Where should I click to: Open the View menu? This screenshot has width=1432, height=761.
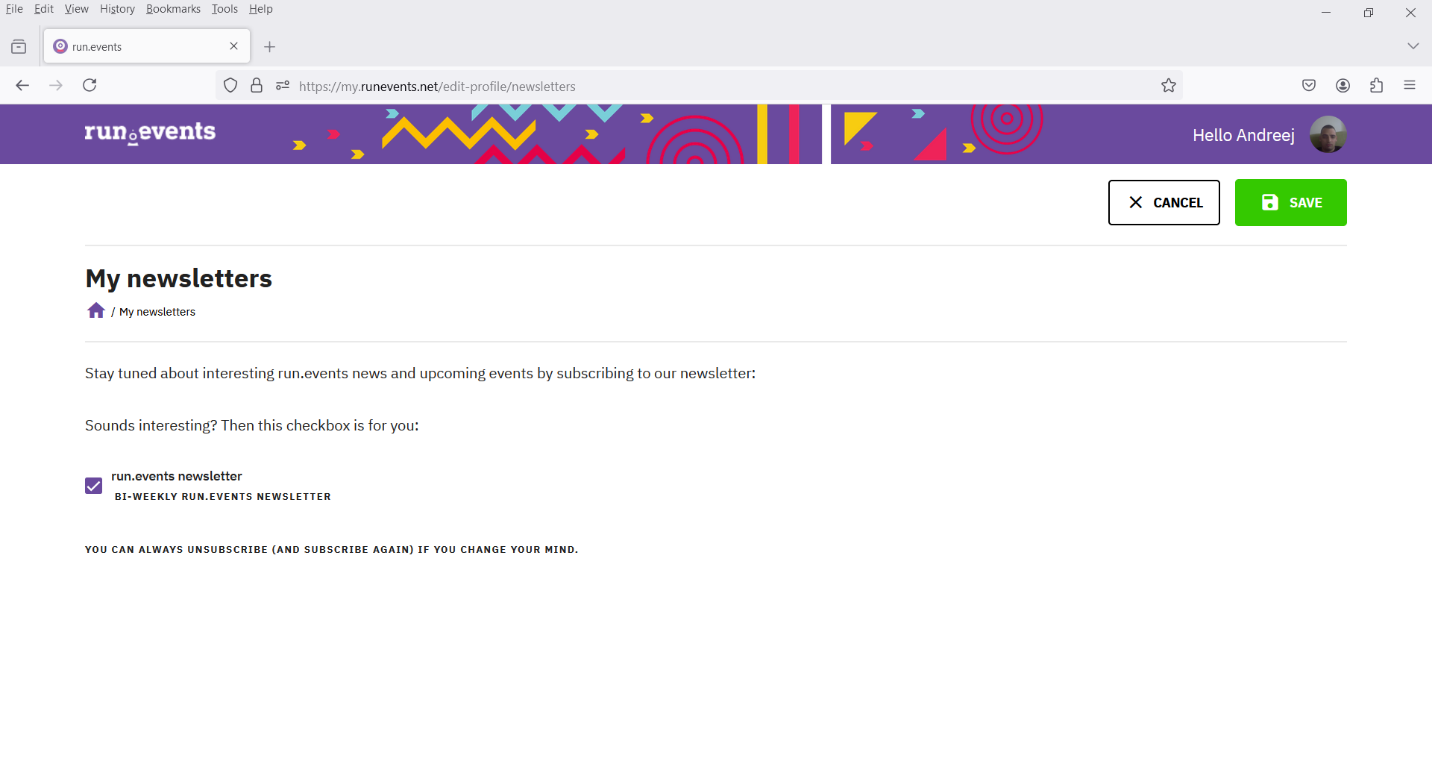(77, 9)
